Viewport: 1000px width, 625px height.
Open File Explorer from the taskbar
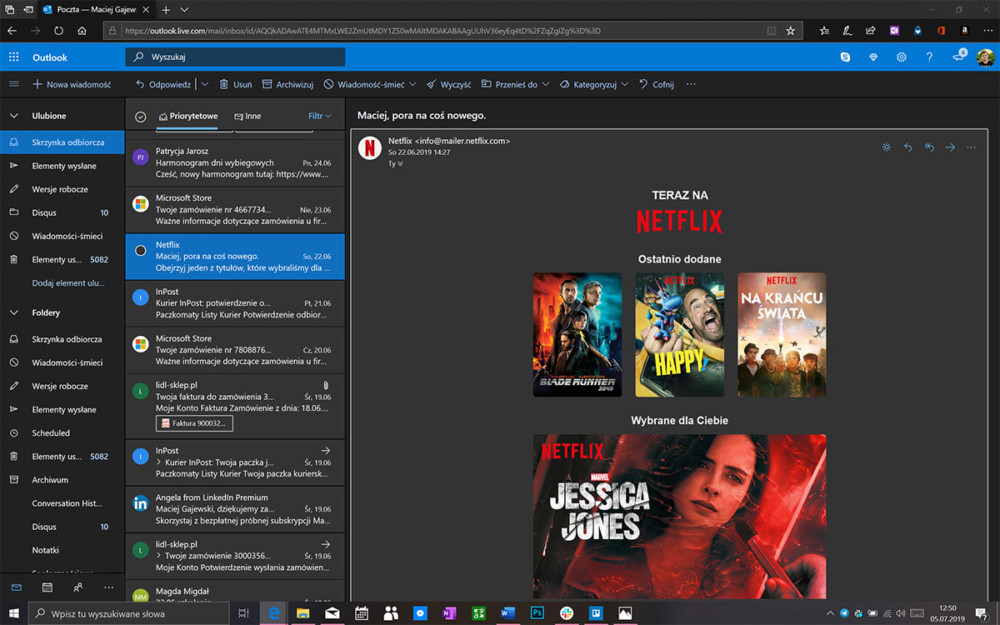tap(303, 613)
